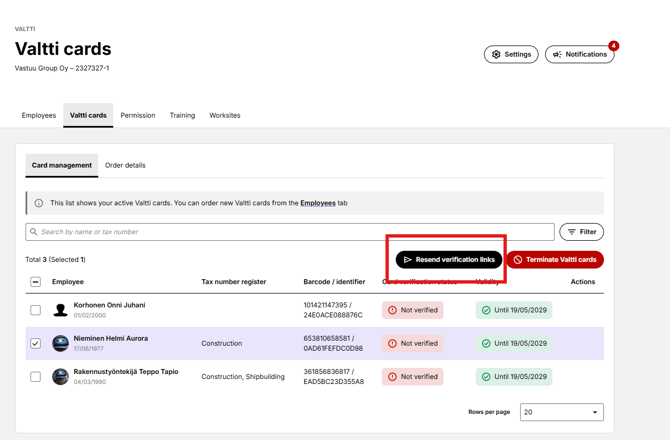Screen dimensions: 670x440
Task: Click the Employee column header
Action: [68, 282]
